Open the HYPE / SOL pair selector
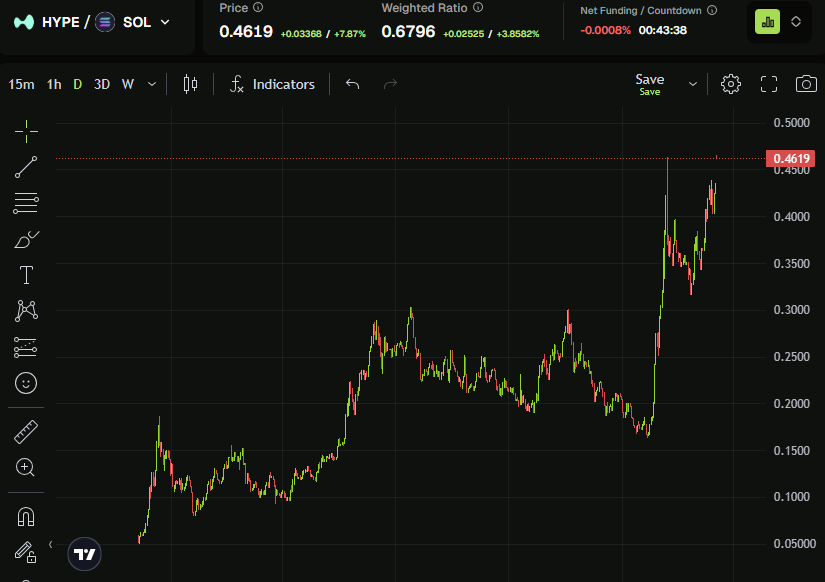The height and width of the screenshot is (582, 825). (x=92, y=22)
